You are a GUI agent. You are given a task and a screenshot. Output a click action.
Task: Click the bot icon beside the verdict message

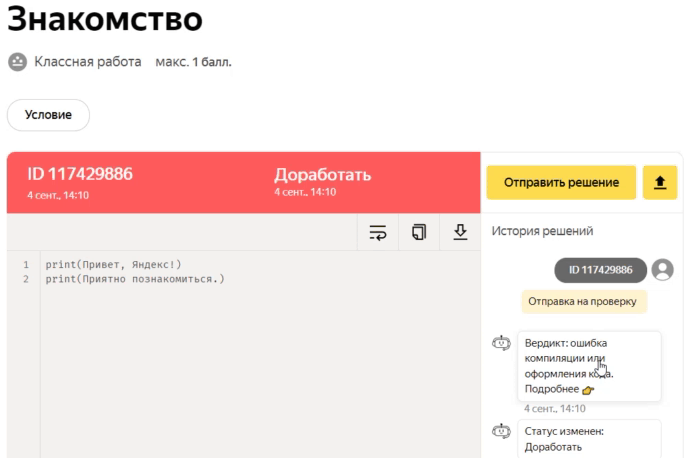pyautogui.click(x=500, y=343)
